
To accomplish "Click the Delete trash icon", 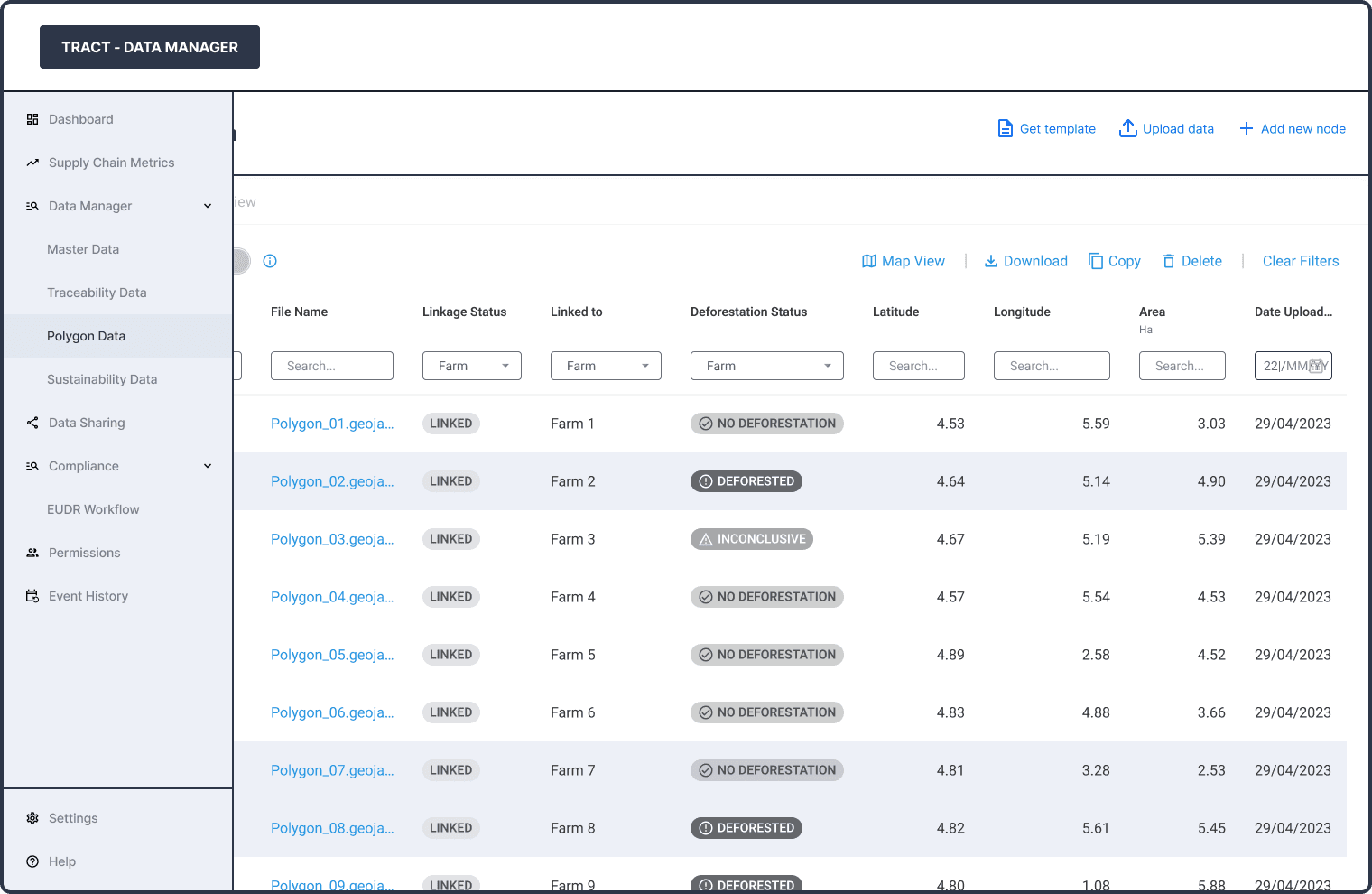I will coord(1169,261).
